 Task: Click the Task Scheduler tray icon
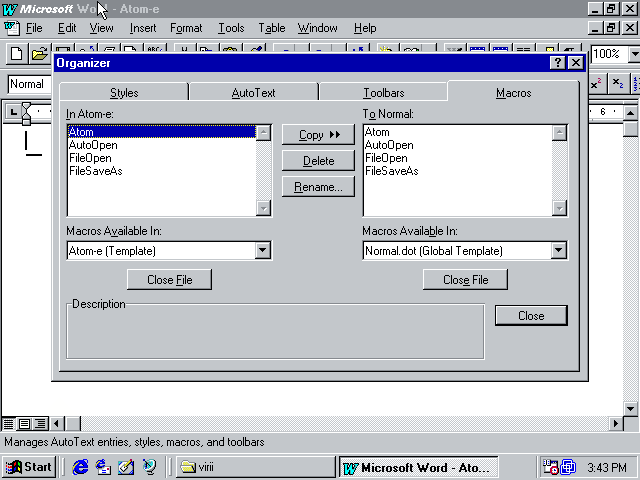pos(550,467)
